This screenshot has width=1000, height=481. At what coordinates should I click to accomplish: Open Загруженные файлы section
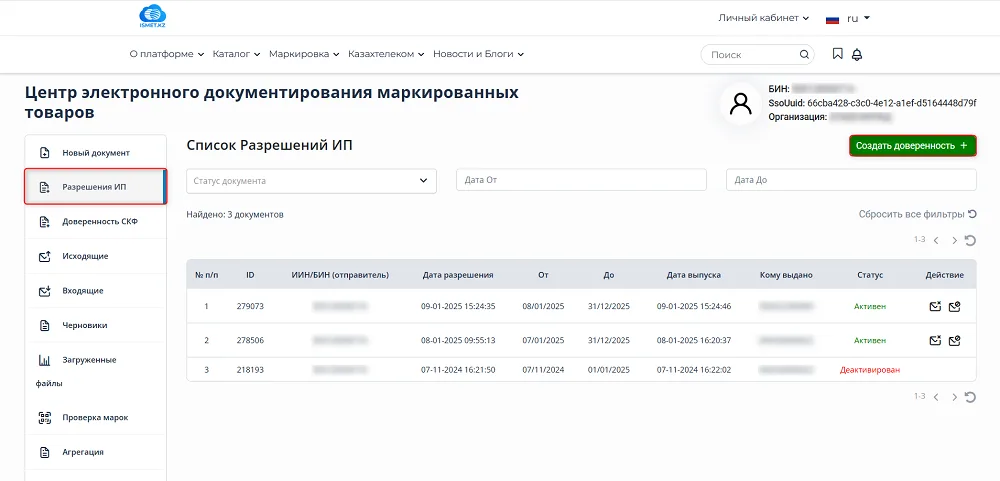[96, 372]
